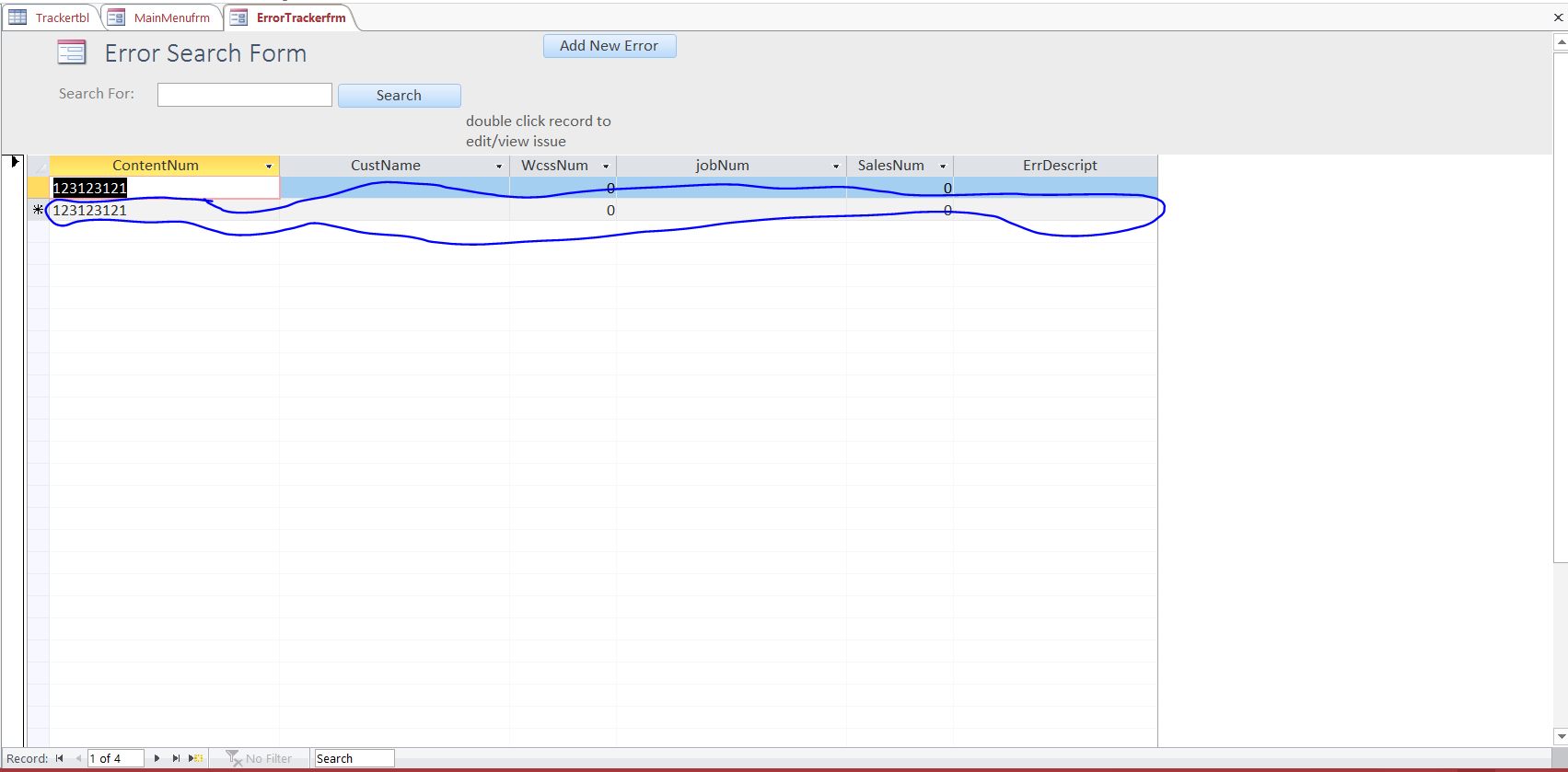The width and height of the screenshot is (1568, 772).
Task: Click the vertical scrollbar up arrow
Action: click(1561, 42)
